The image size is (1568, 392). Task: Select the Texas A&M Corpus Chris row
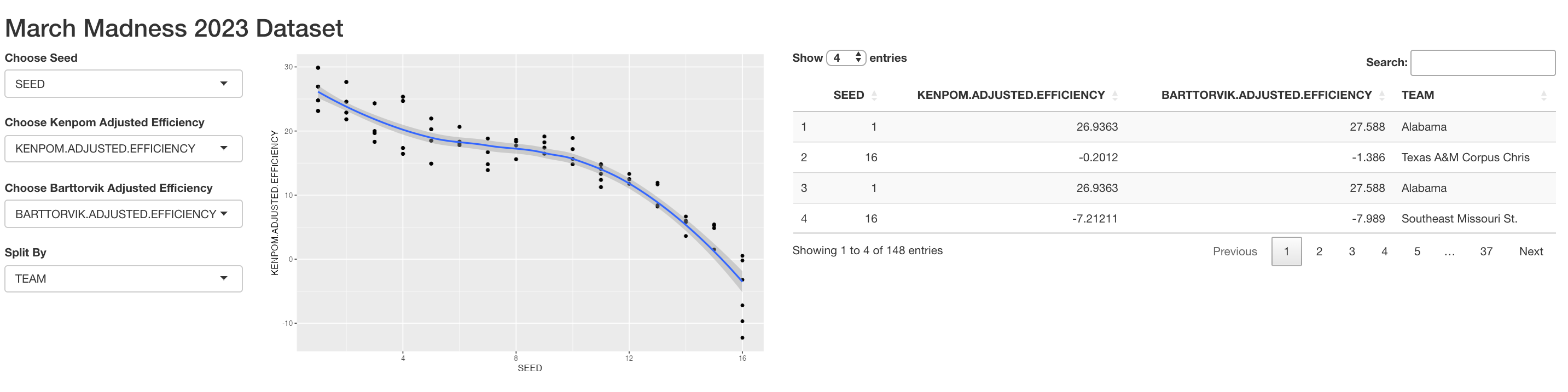1174,157
